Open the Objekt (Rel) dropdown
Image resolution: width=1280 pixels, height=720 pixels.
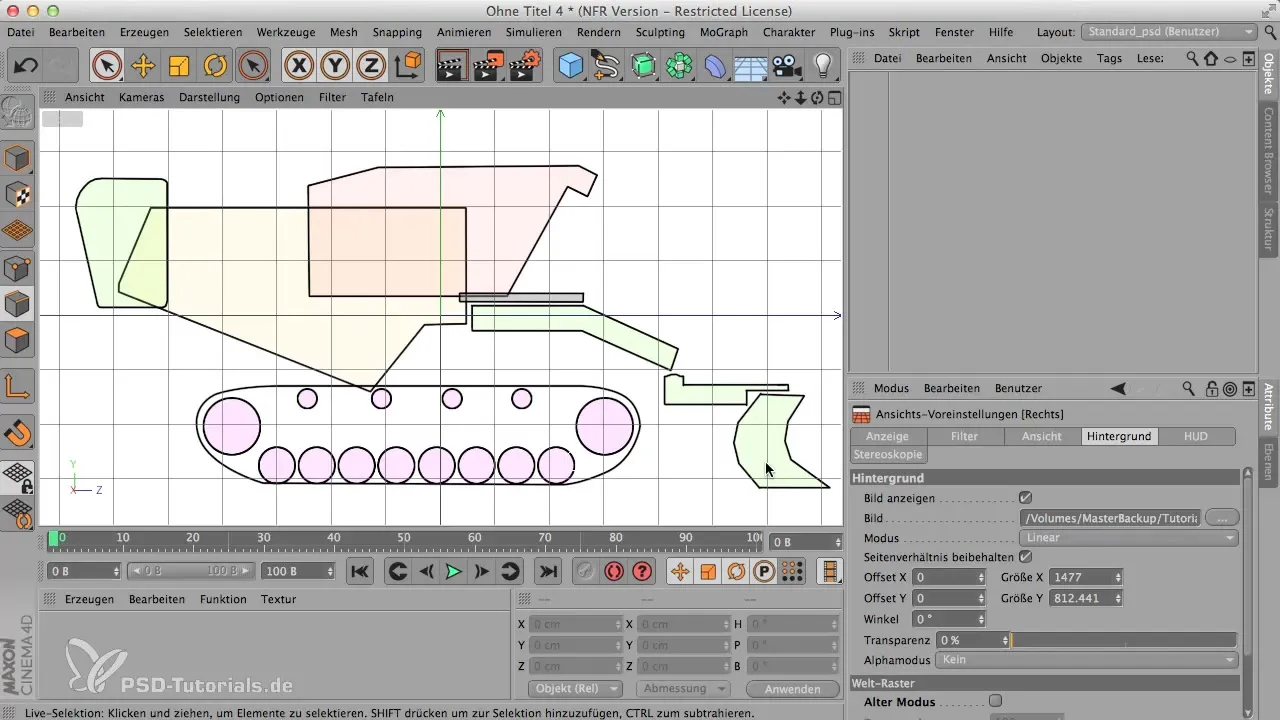click(574, 689)
